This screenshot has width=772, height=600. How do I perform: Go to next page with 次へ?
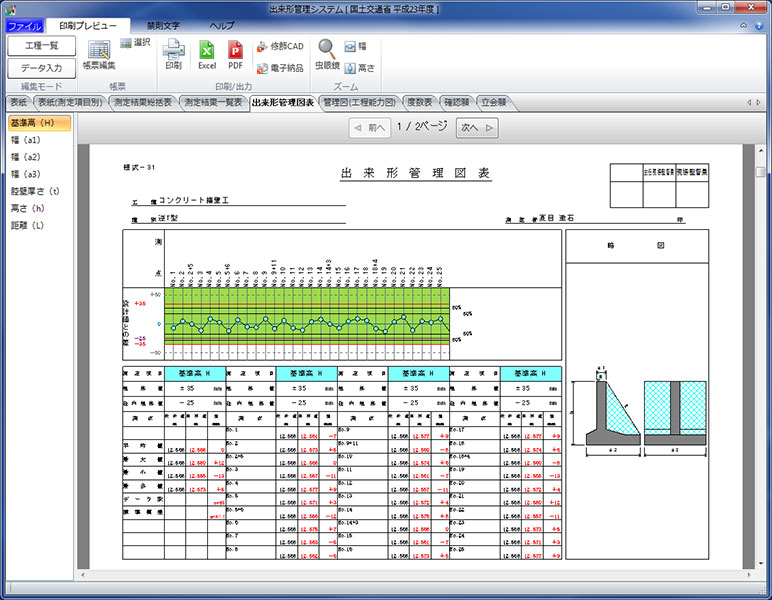tap(477, 127)
